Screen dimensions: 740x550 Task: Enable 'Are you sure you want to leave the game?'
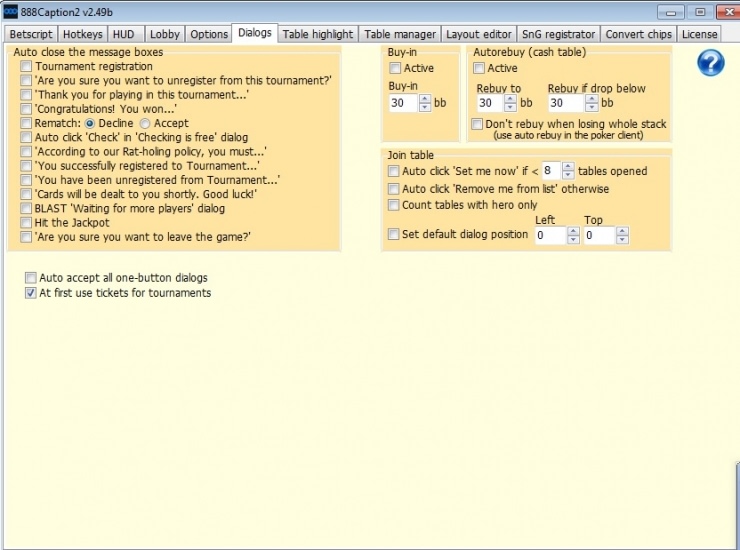[26, 237]
